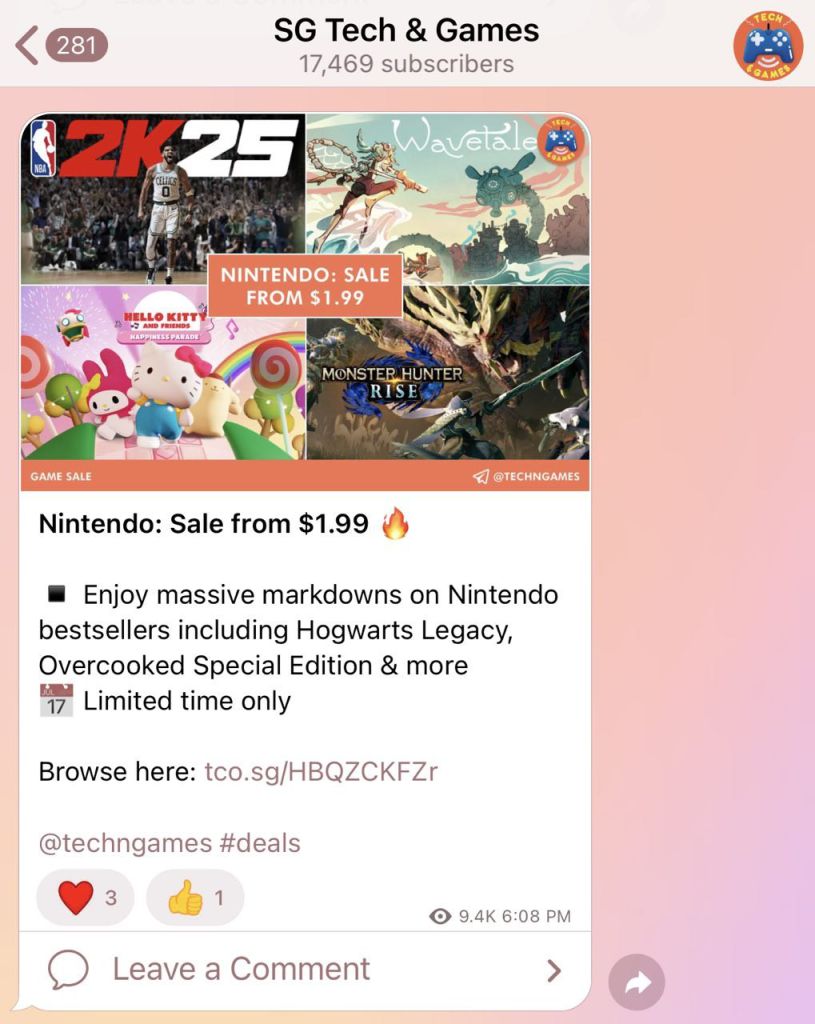Tap the #deals hashtag
This screenshot has height=1024, width=815.
point(260,843)
